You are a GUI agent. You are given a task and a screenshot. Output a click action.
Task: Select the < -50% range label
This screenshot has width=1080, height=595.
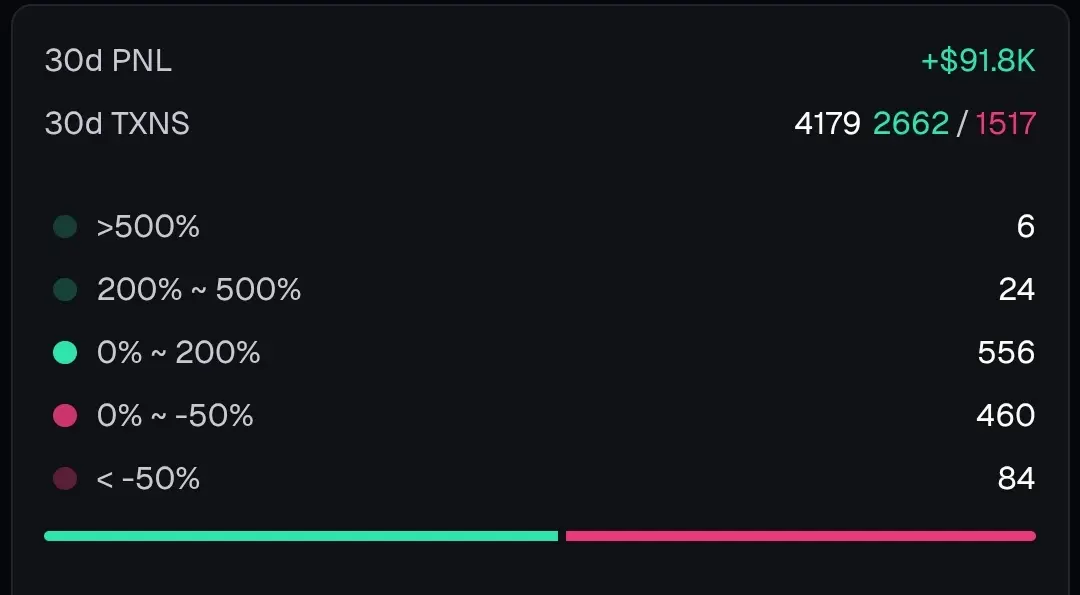[x=148, y=479]
